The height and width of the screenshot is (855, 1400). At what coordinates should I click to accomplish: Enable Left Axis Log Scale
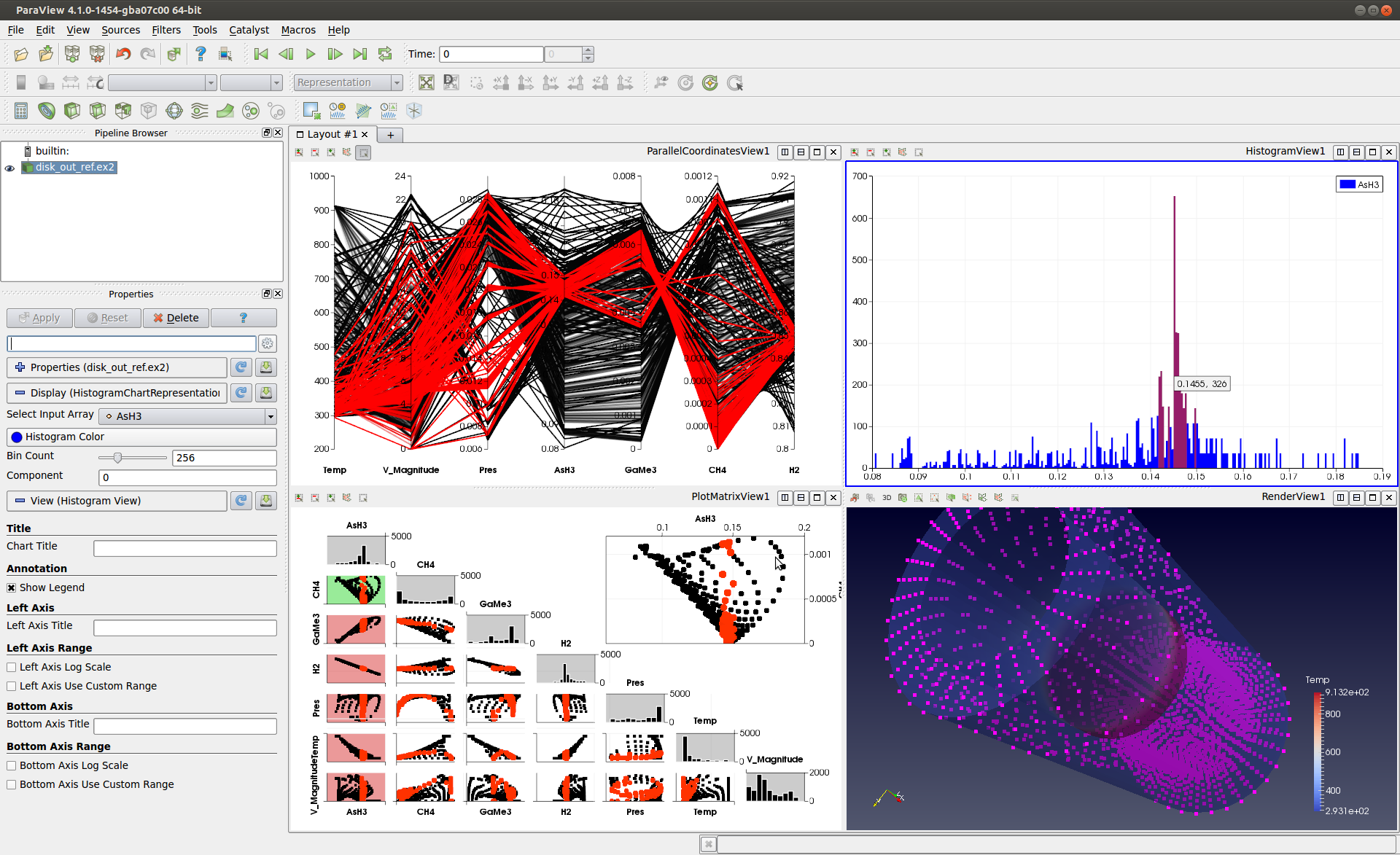coord(12,667)
